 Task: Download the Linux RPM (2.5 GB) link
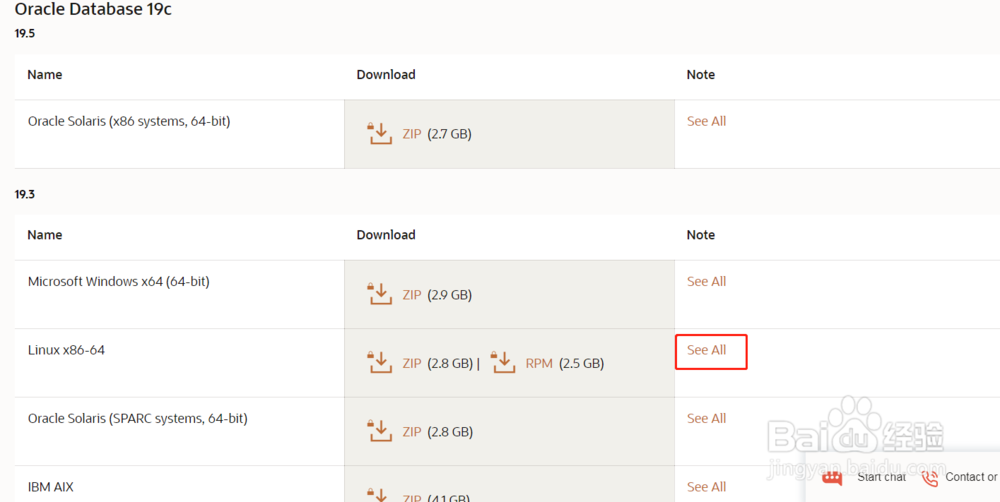pyautogui.click(x=539, y=363)
